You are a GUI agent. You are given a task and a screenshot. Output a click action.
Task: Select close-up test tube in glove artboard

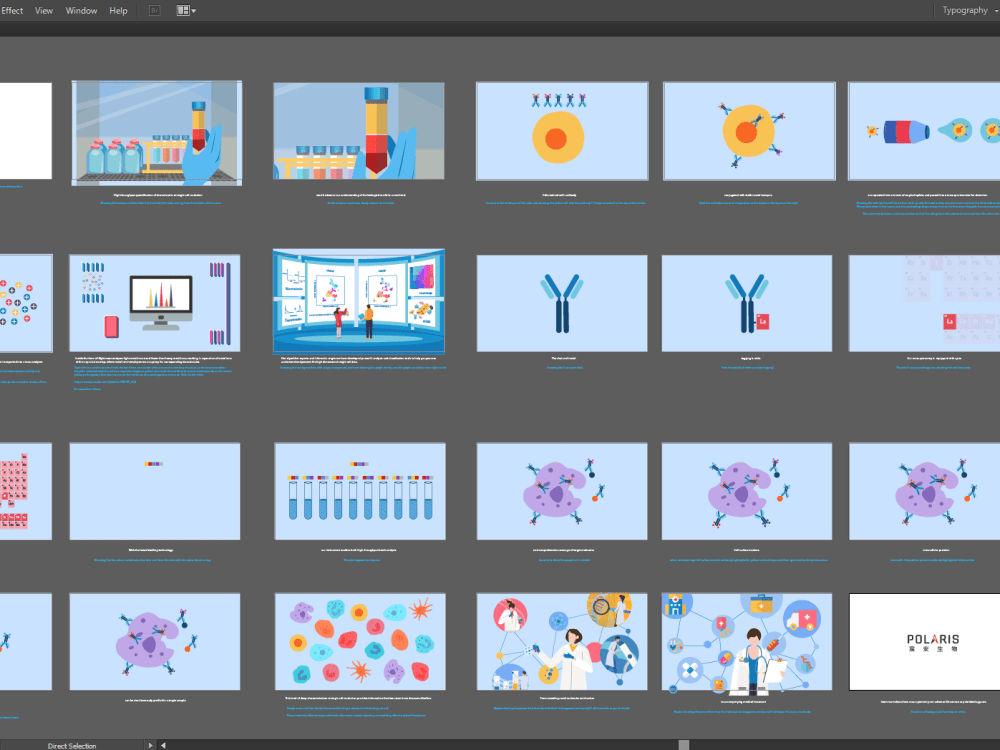(x=358, y=131)
